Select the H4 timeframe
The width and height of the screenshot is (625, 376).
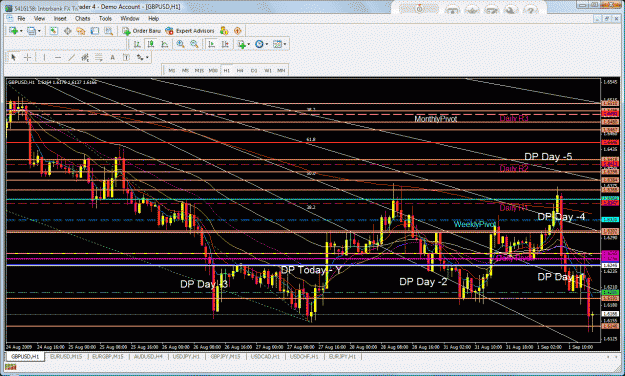(240, 70)
